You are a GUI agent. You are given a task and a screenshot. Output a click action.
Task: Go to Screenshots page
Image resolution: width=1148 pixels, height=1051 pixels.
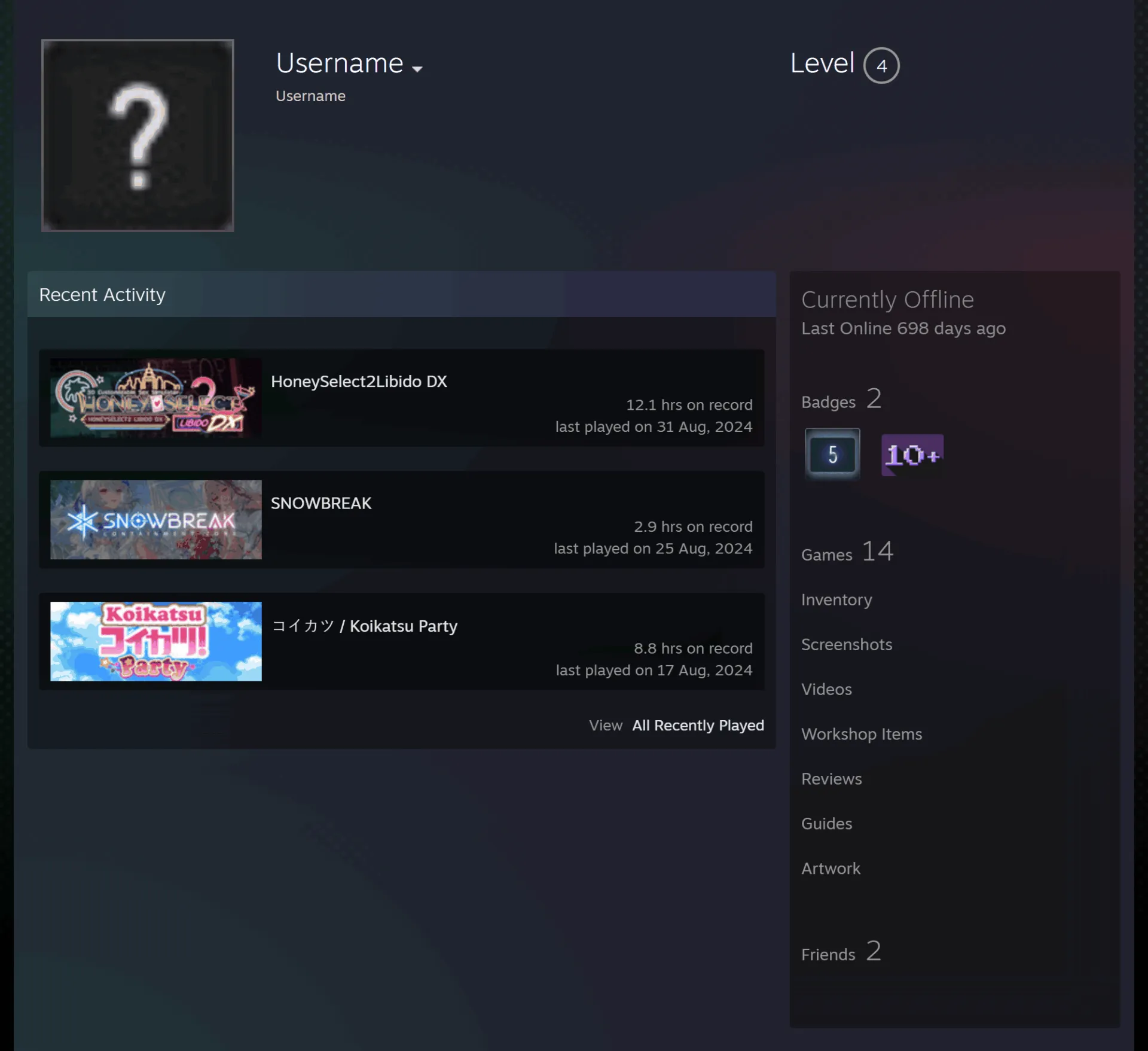pyautogui.click(x=847, y=644)
